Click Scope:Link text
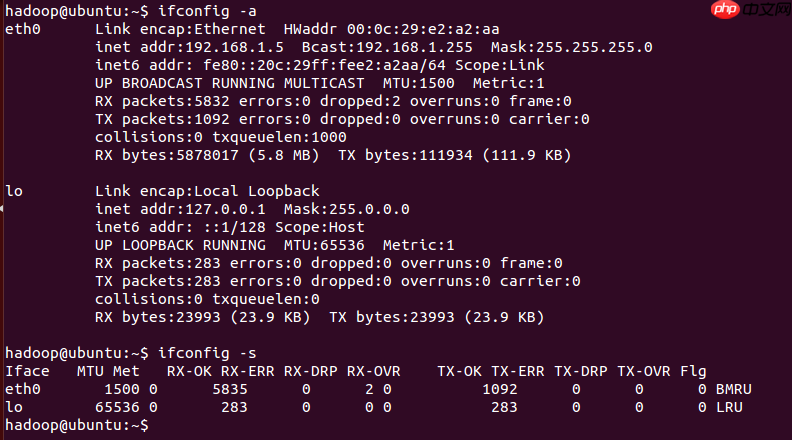The height and width of the screenshot is (440, 792). point(500,66)
